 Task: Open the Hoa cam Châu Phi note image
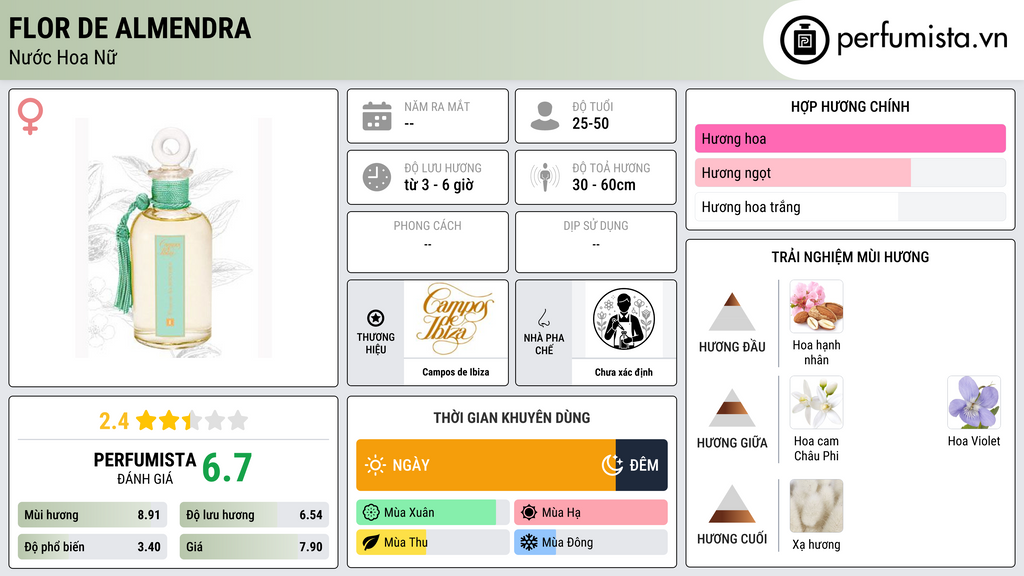point(816,402)
